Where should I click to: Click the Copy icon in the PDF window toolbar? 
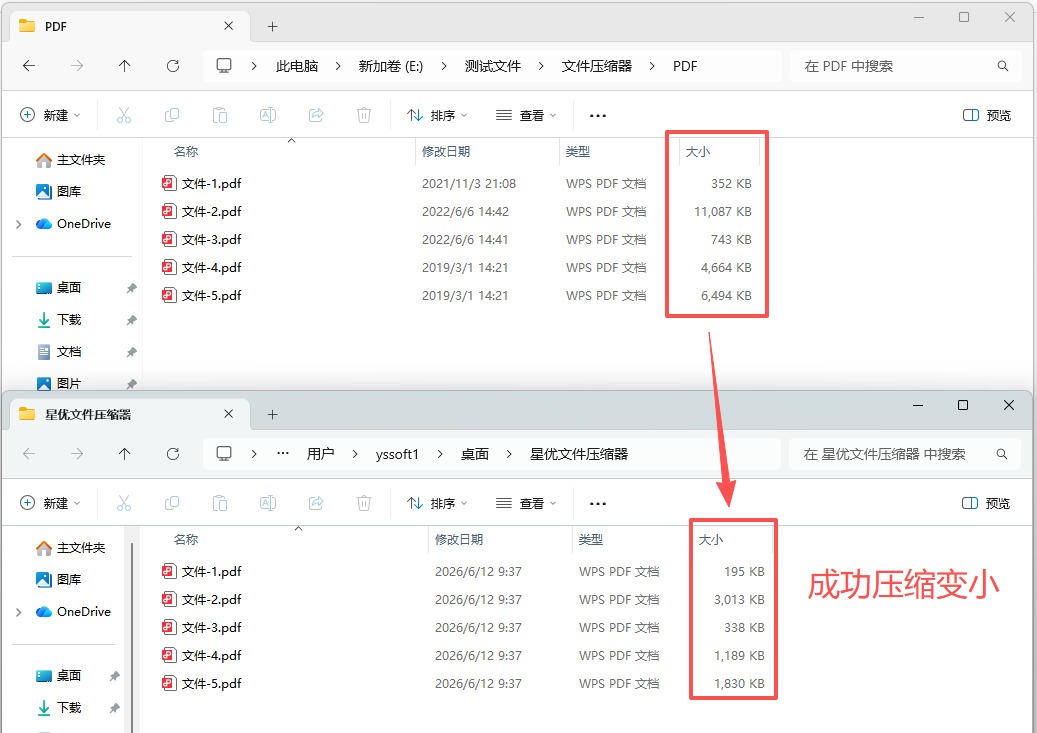(x=171, y=115)
